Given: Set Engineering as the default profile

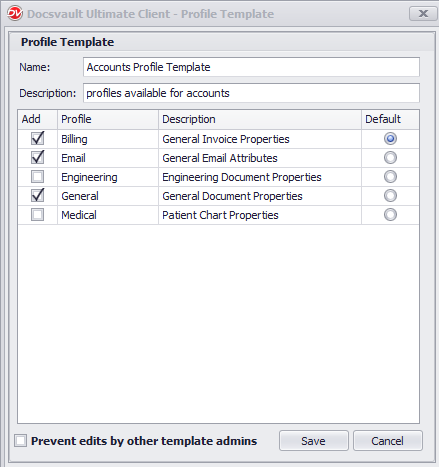Looking at the screenshot, I should 390,177.
